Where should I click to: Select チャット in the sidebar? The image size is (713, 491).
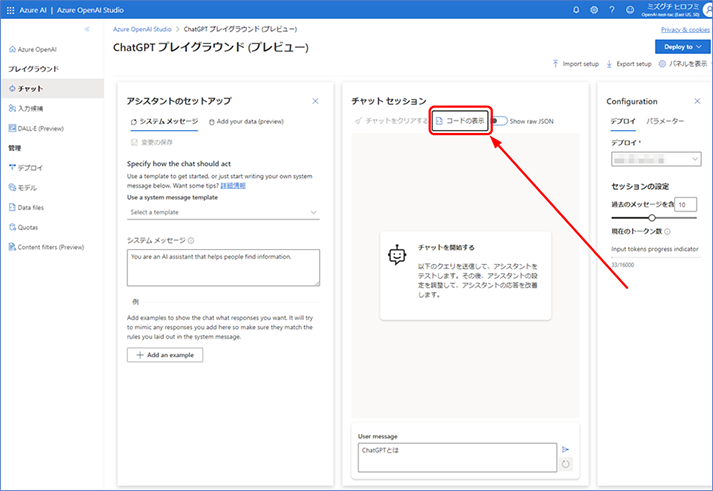tap(53, 88)
